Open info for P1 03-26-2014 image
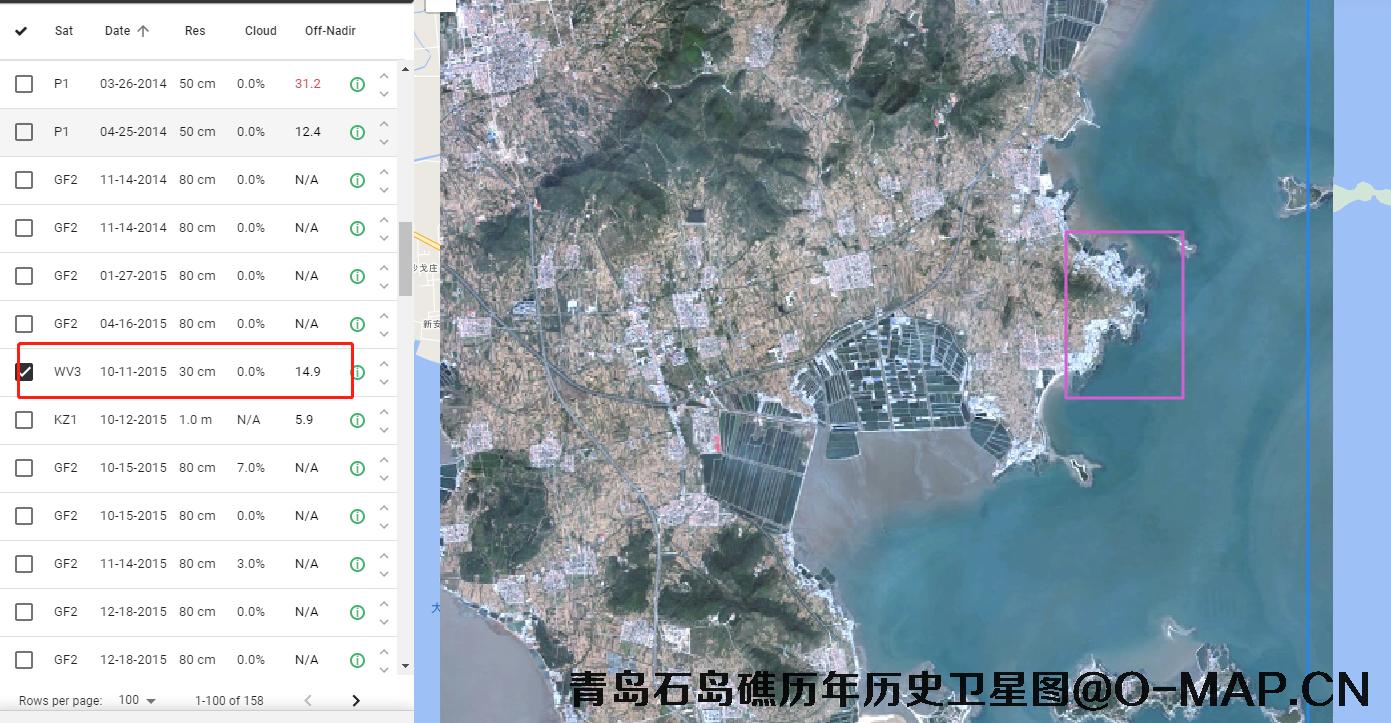The image size is (1391, 723). [x=357, y=84]
